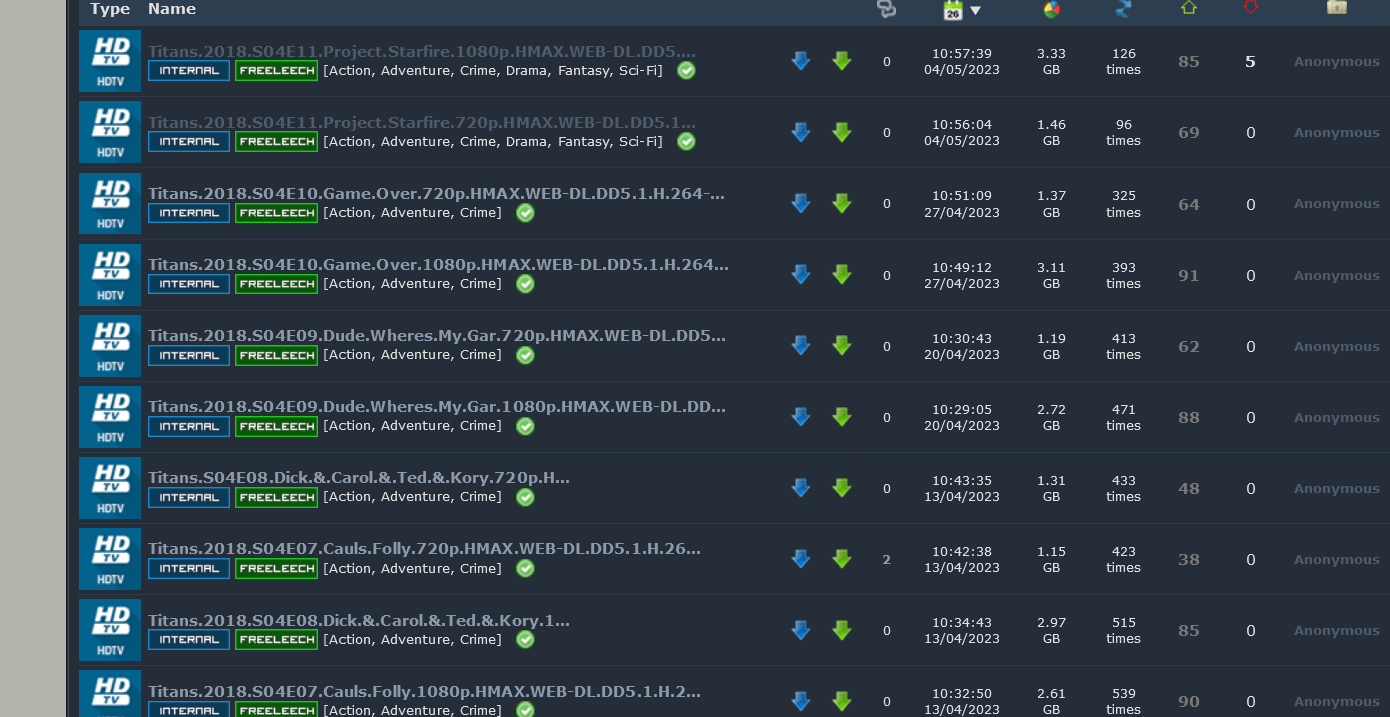
Task: Open Titans S04E08 Dick & Carol 720p torrent
Action: (x=358, y=478)
